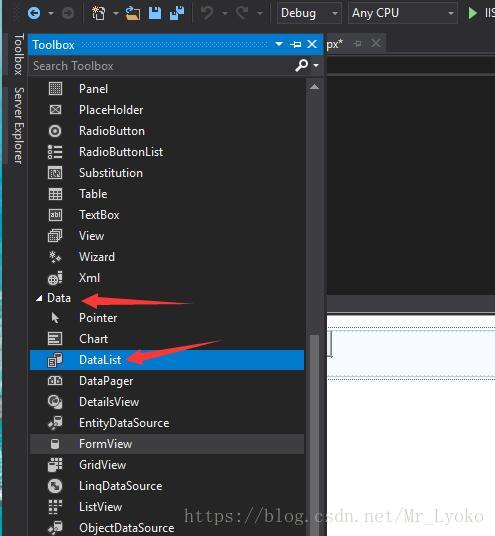This screenshot has height=536, width=495.
Task: Open the New Project dropdown arrow
Action: [116, 13]
